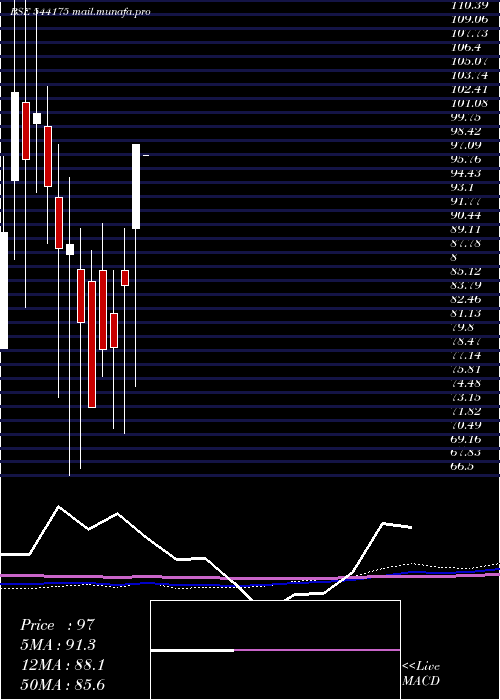Click the 89.11 axis value
This screenshot has width=500, height=700.
coord(466,229)
